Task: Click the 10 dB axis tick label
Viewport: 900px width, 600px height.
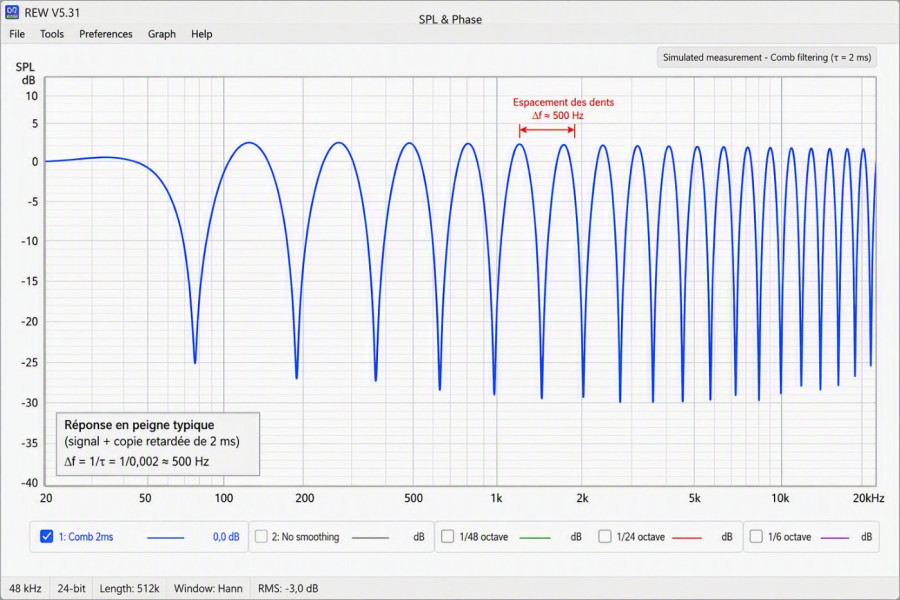Action: [32, 96]
